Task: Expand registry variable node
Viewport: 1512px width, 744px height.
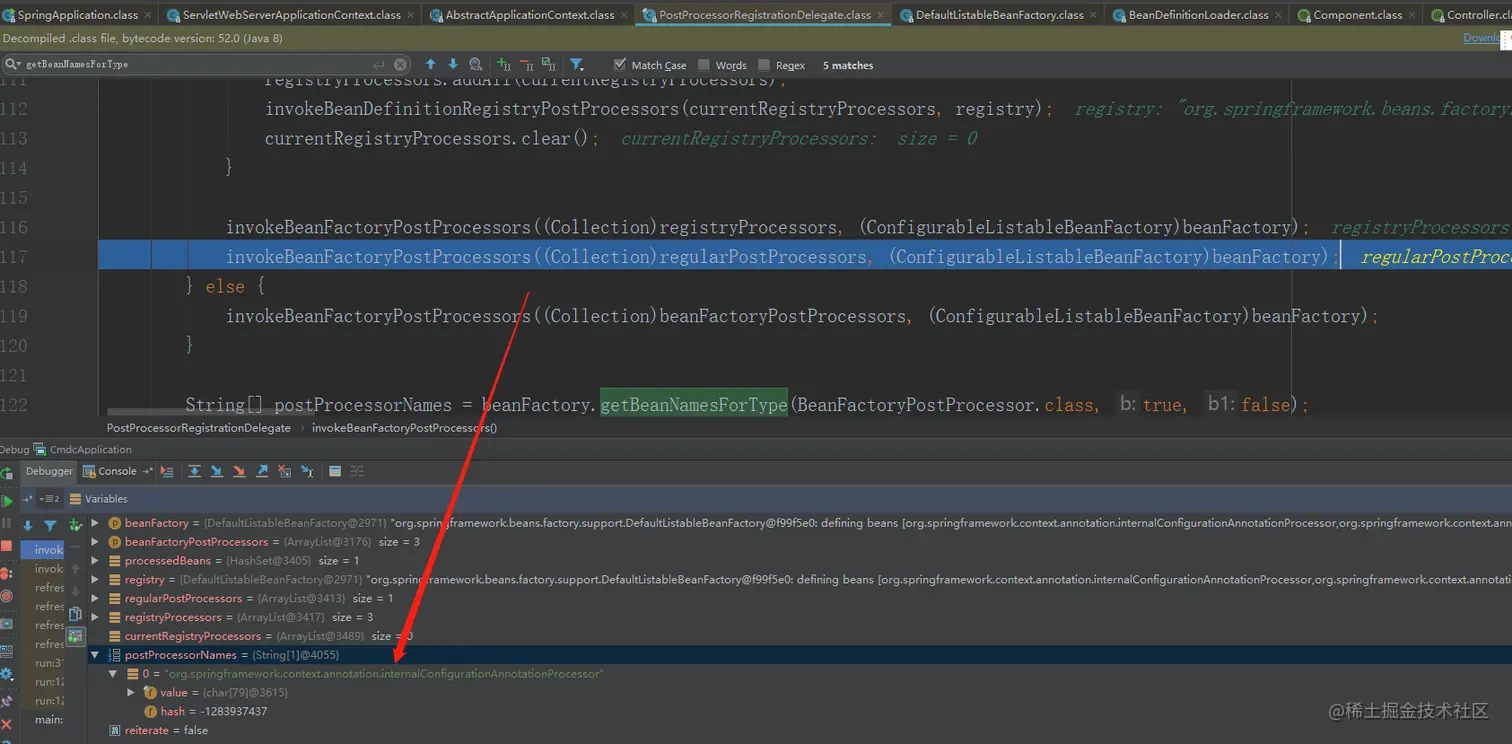Action: pyautogui.click(x=95, y=580)
